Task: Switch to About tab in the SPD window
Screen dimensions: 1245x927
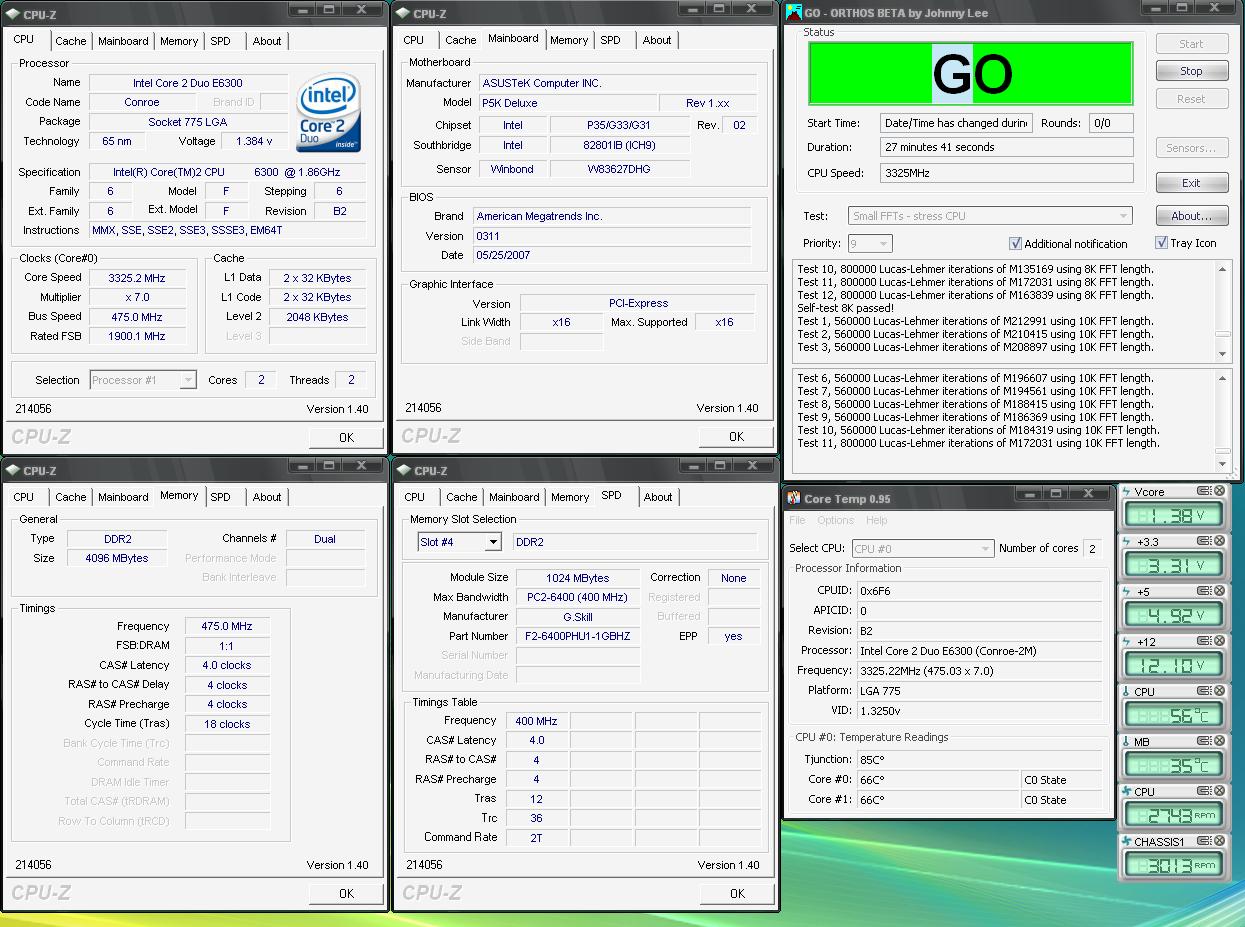Action: click(x=658, y=497)
